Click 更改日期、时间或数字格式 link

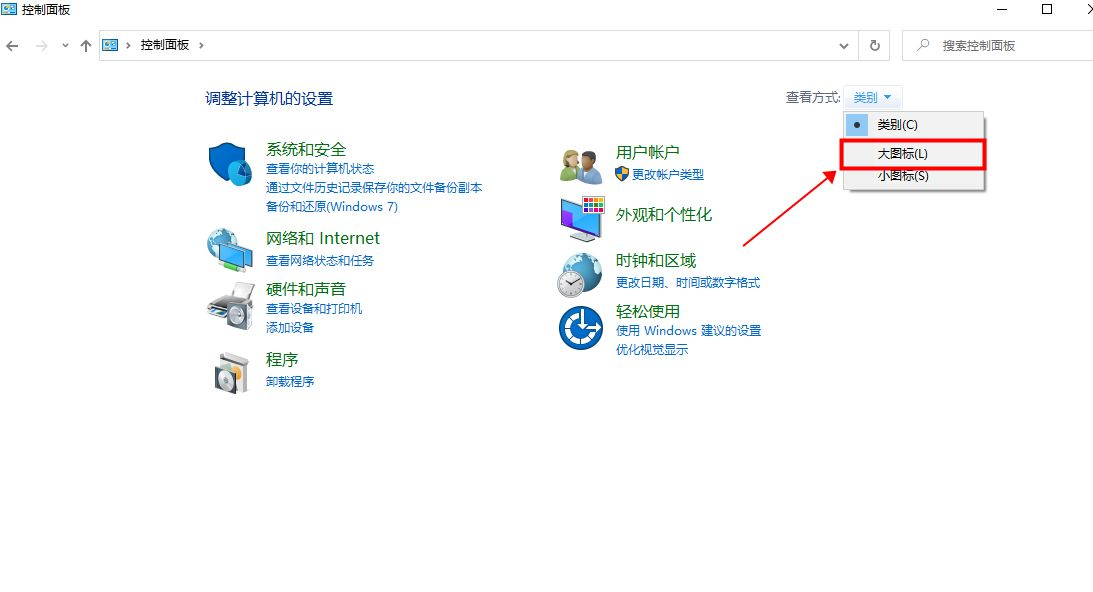[688, 282]
